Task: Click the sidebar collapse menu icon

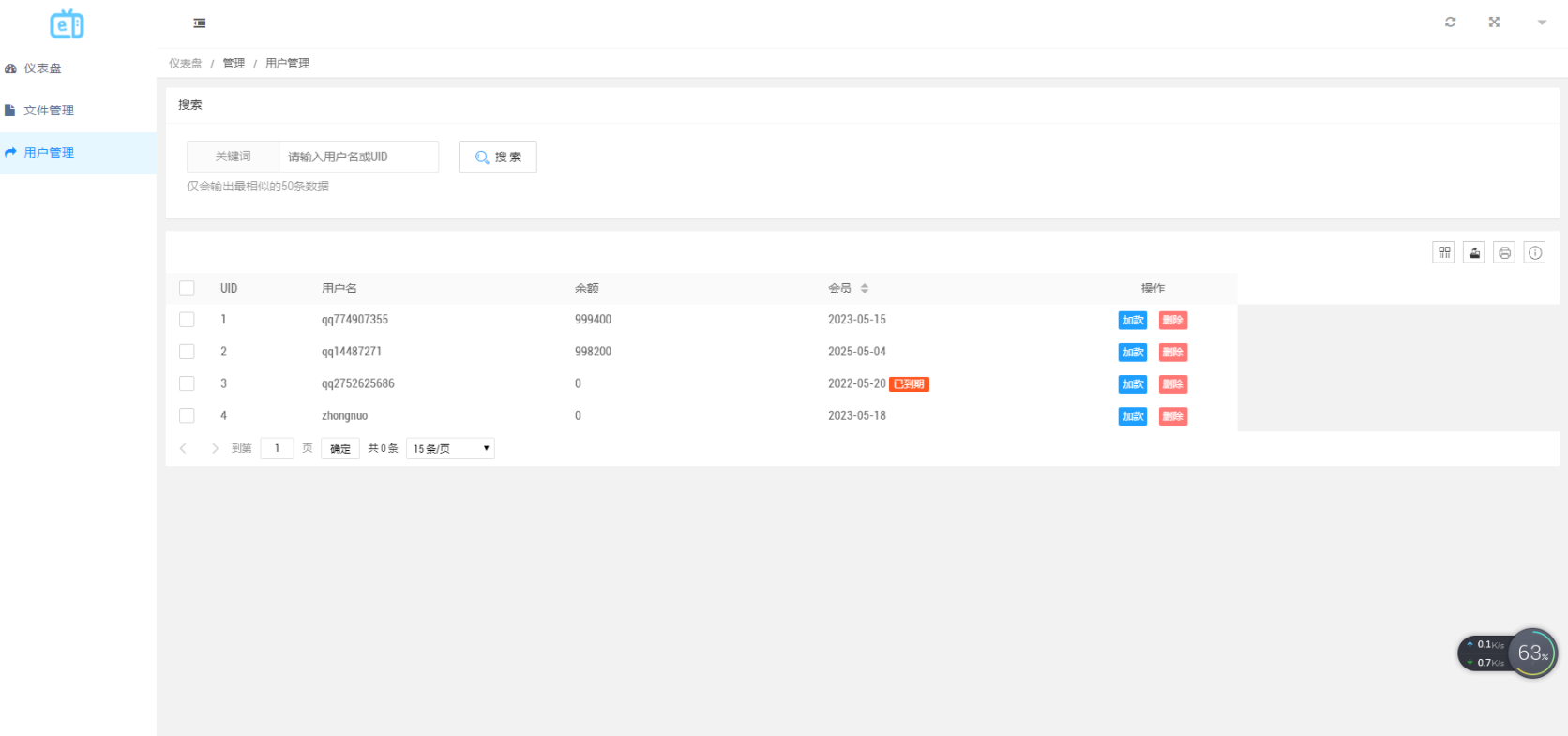Action: (200, 23)
